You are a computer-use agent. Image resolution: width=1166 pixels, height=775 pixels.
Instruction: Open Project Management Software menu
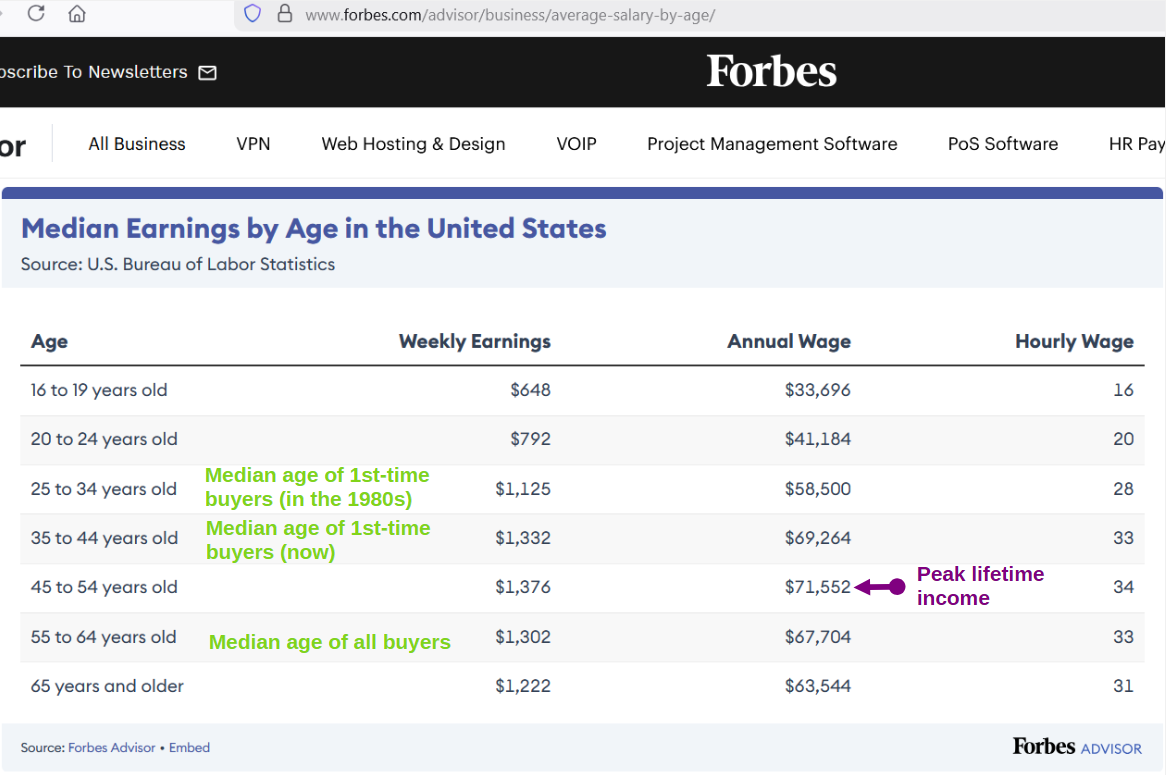(x=772, y=144)
